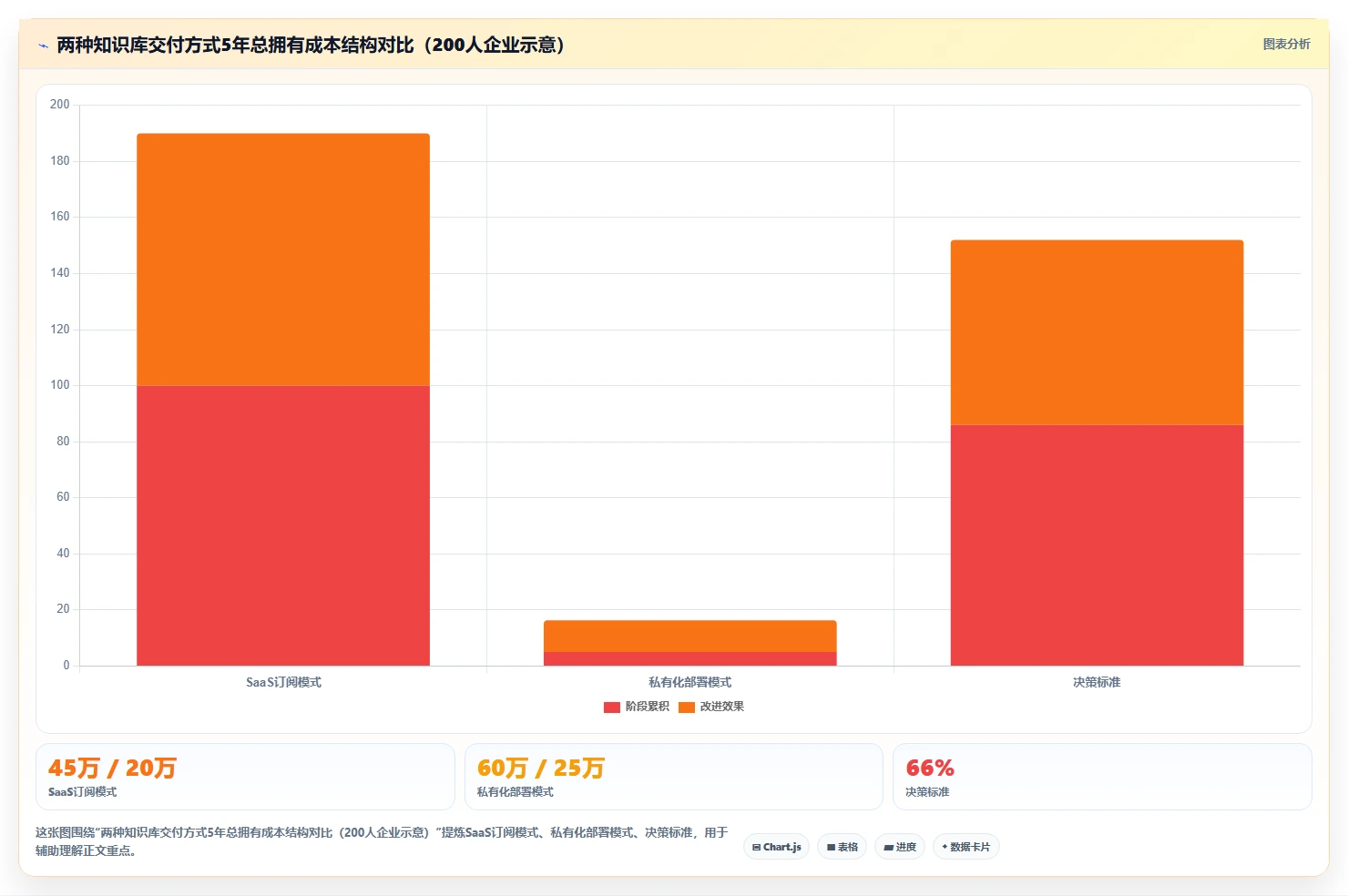Click the description paragraph starting 这张图围绕
1348x896 pixels.
[x=382, y=841]
